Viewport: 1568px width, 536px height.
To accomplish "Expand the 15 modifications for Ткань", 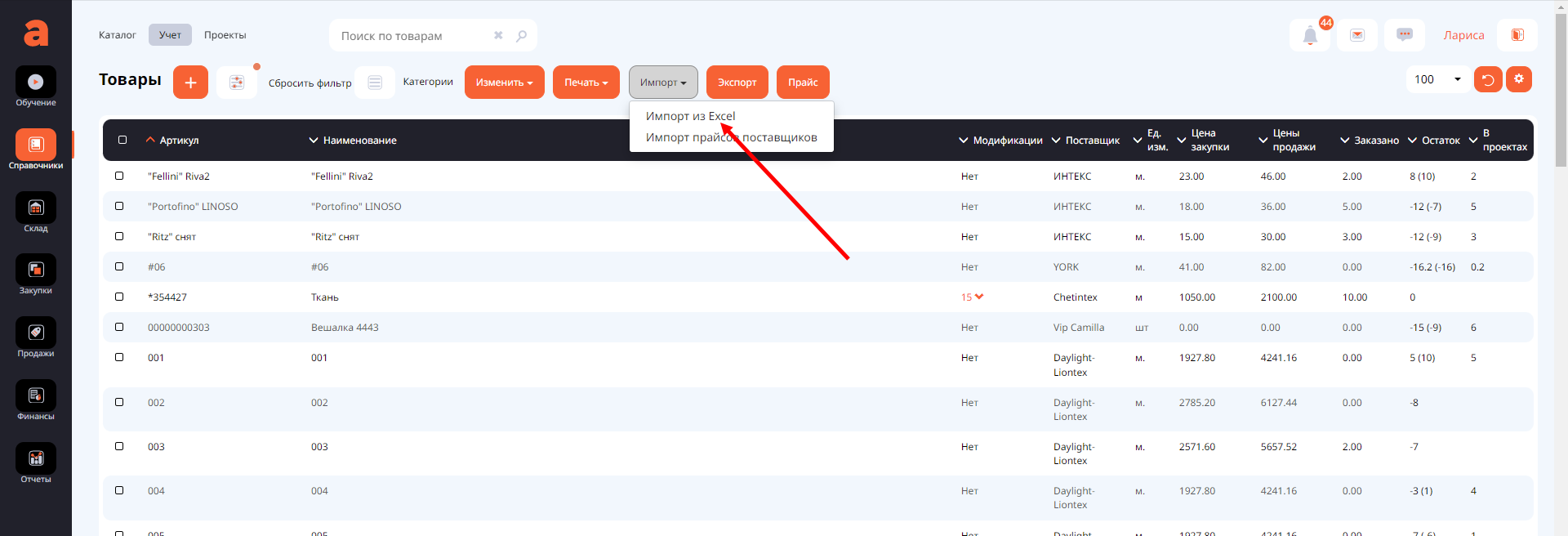I will [x=972, y=297].
